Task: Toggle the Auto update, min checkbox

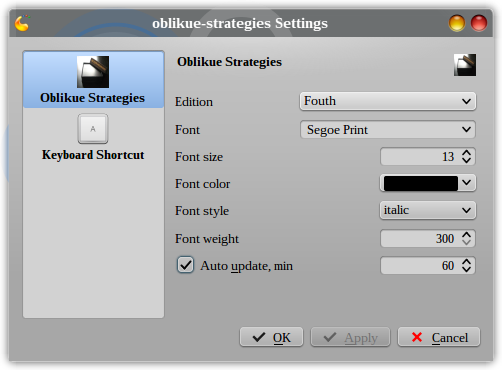Action: 185,265
